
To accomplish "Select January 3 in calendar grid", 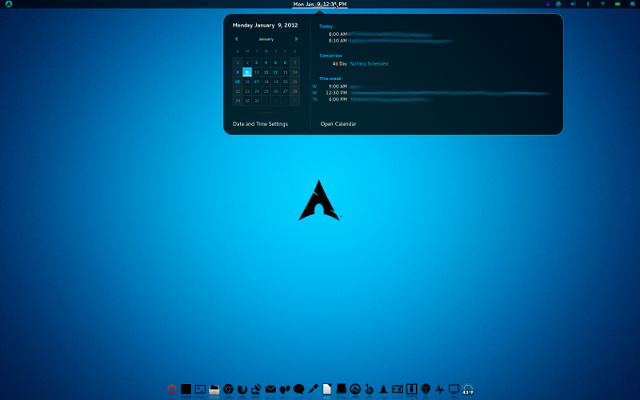I will pos(256,62).
